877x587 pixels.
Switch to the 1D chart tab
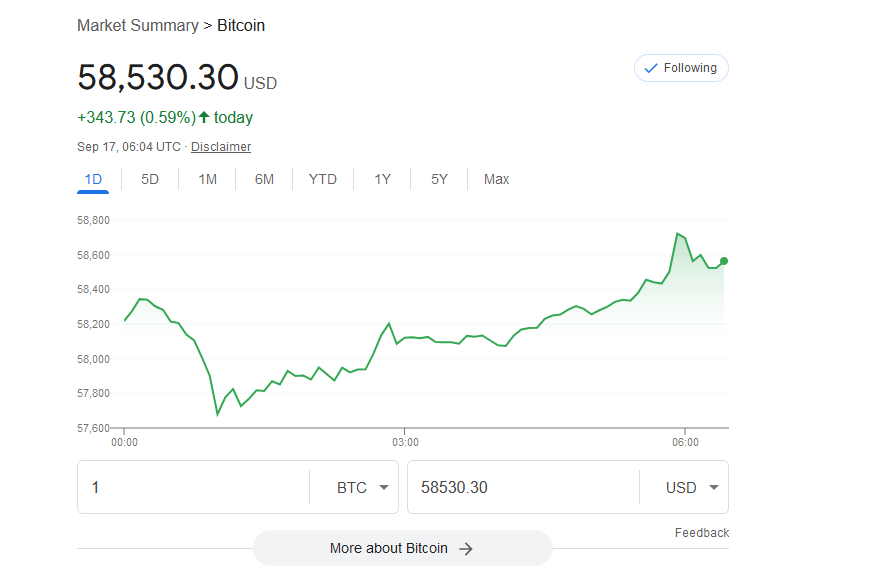[x=93, y=179]
